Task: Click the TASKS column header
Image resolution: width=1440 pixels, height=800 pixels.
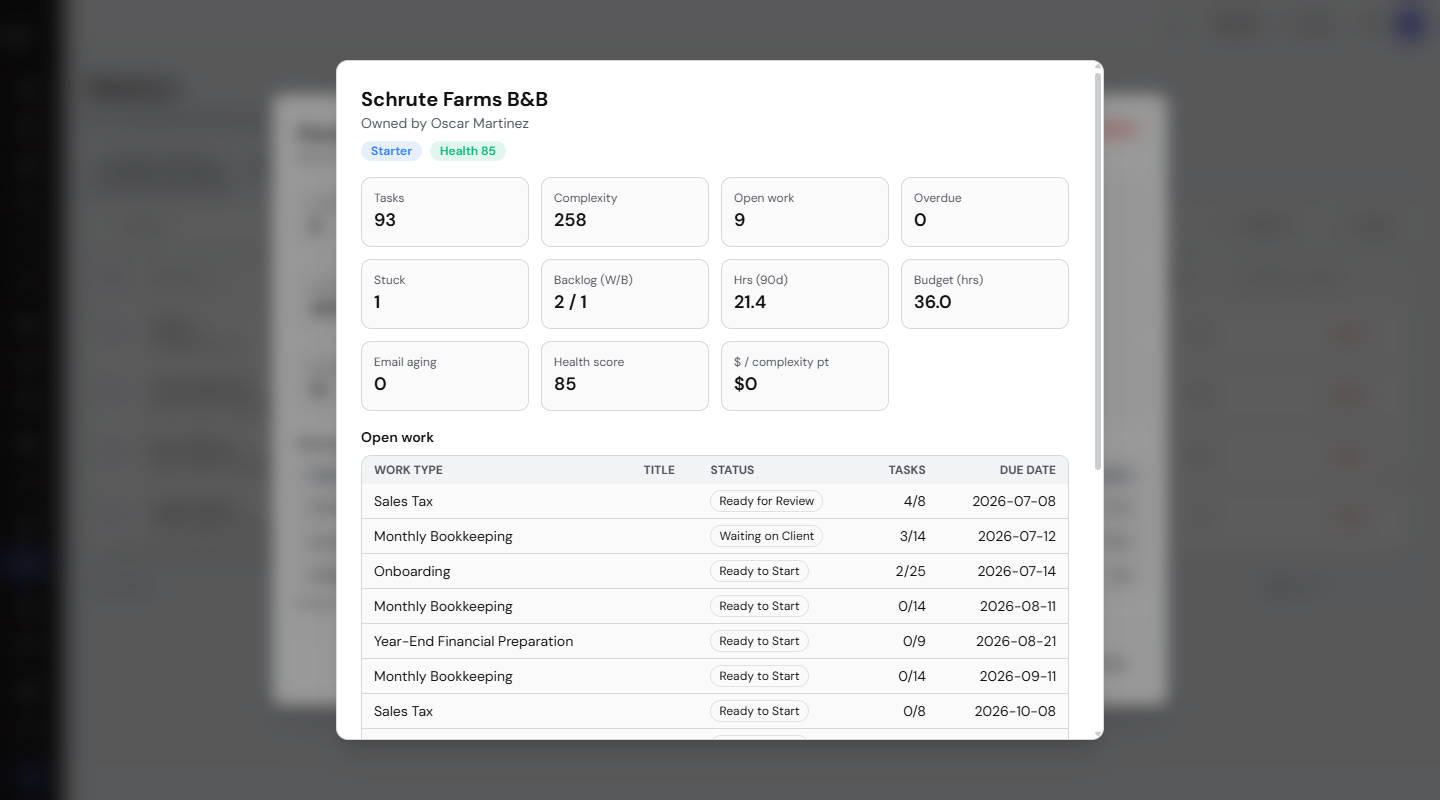Action: click(907, 470)
